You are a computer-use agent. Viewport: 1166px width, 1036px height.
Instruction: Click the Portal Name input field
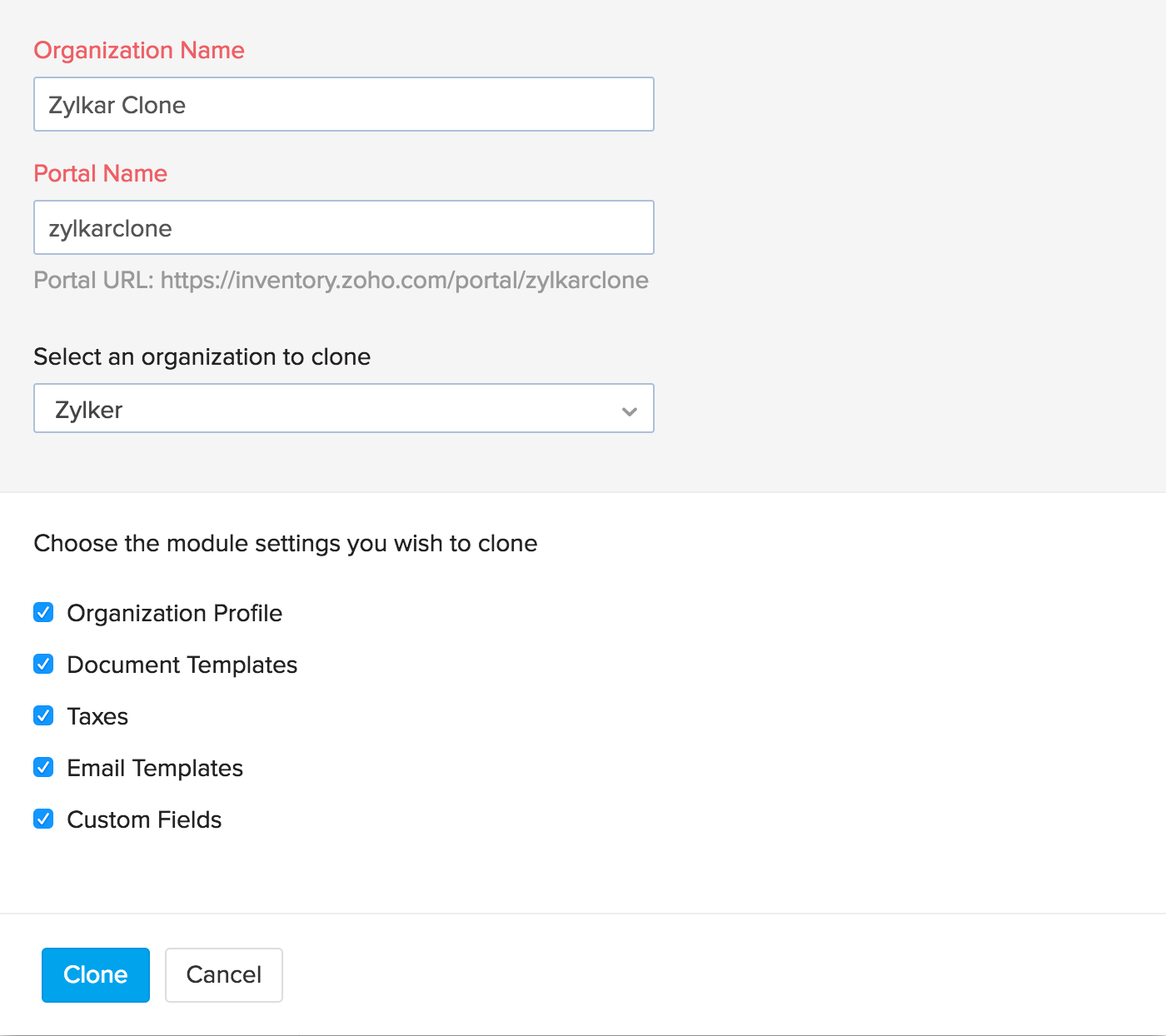click(x=343, y=227)
